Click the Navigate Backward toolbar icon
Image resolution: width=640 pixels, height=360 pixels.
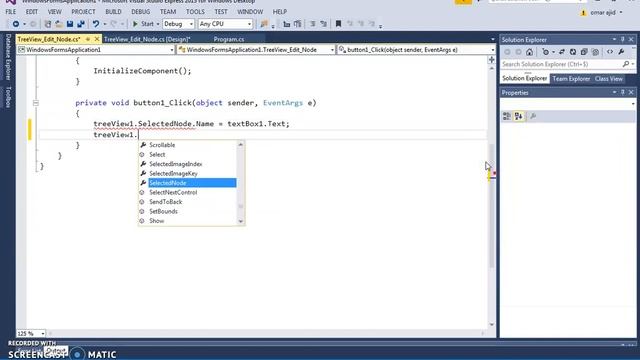pyautogui.click(x=16, y=24)
